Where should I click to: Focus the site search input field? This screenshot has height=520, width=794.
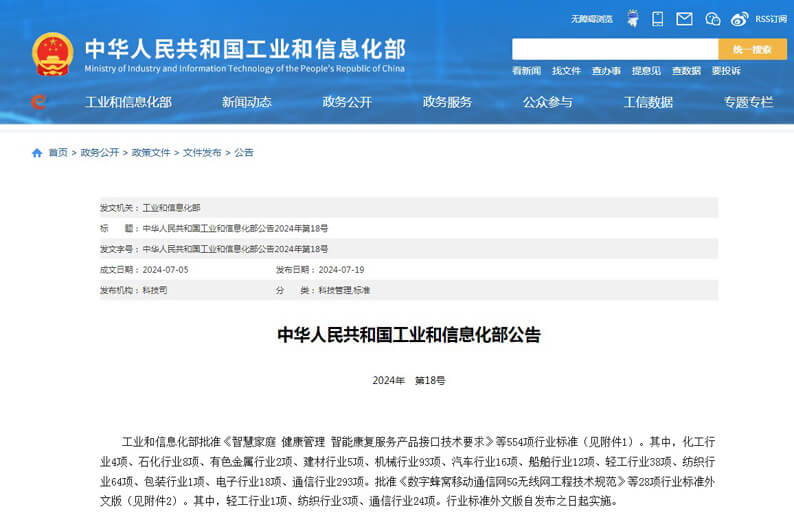coord(614,49)
